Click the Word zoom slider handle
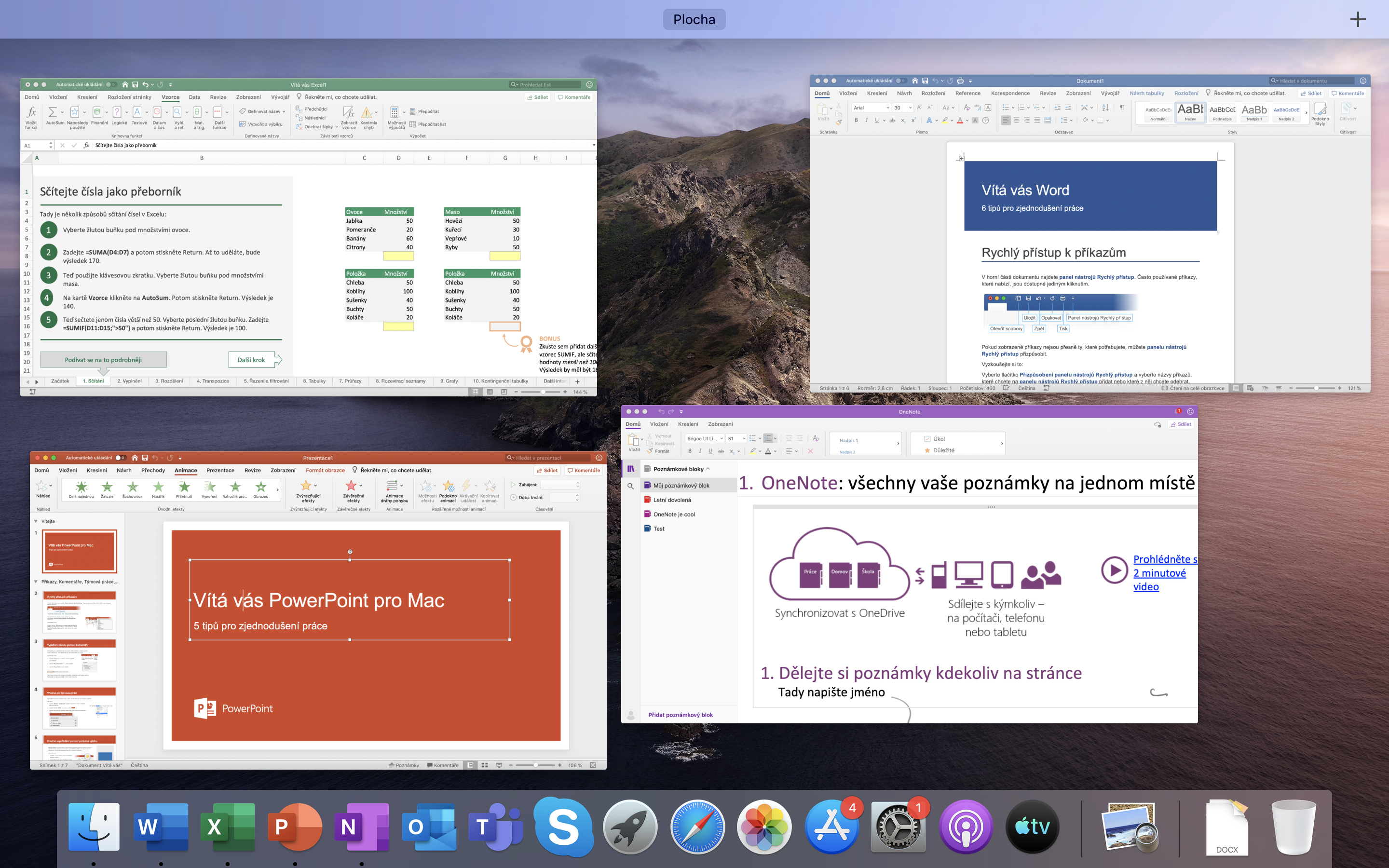This screenshot has width=1389, height=868. [x=1316, y=388]
